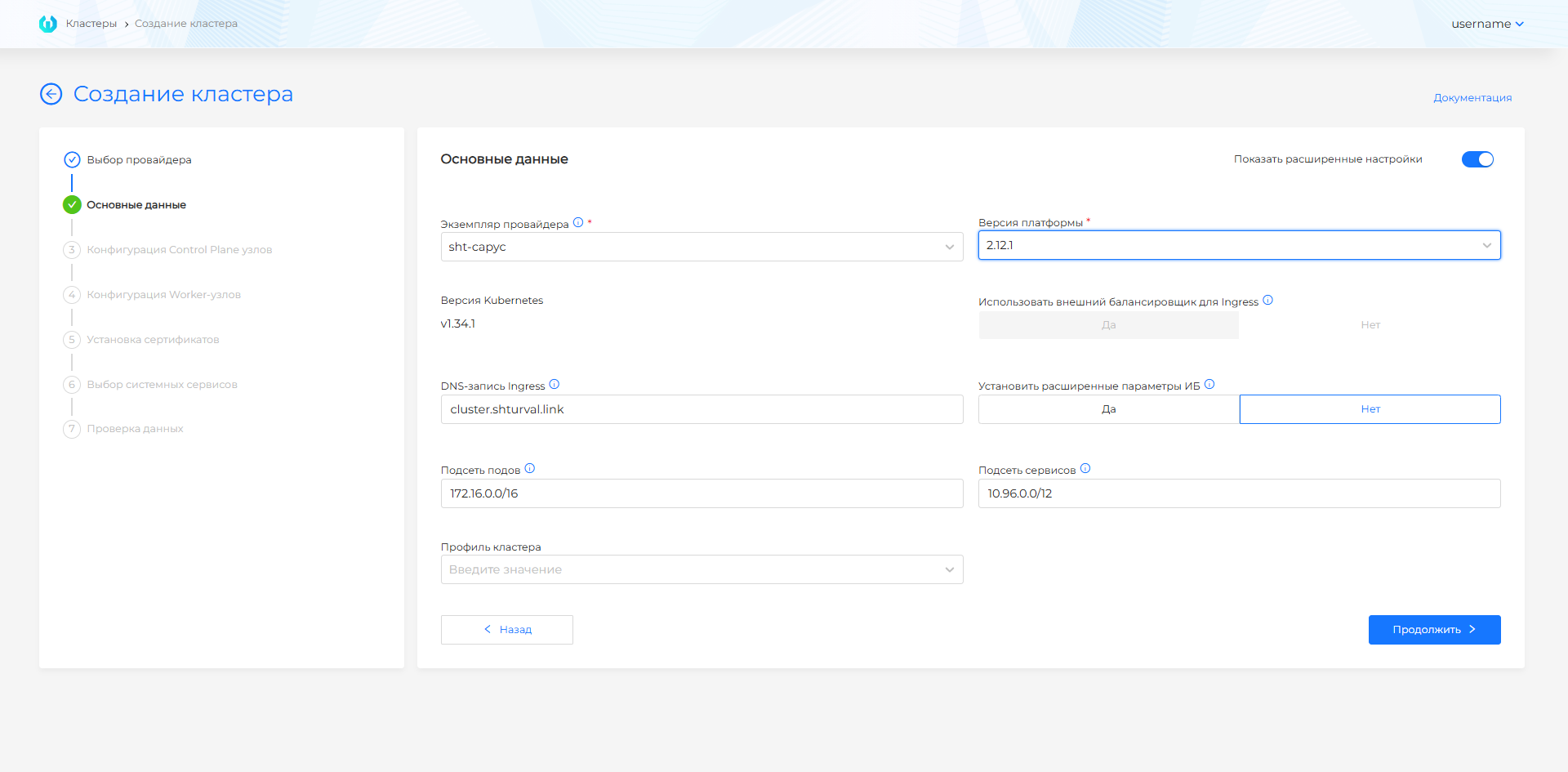Select Нет for расширенные параметры ИБ
Image resolution: width=1568 pixels, height=772 pixels.
pos(1370,409)
